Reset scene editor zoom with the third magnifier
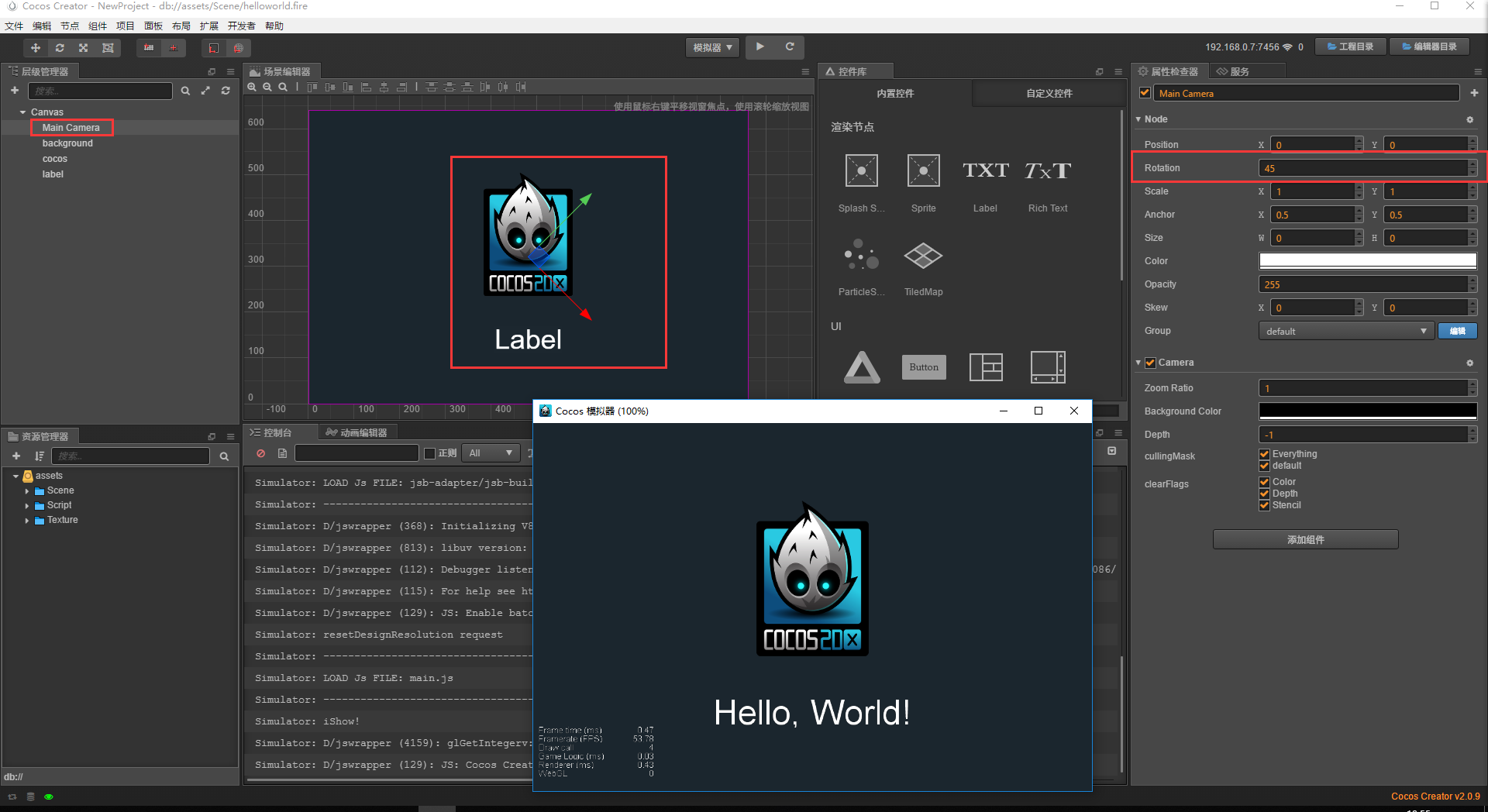The image size is (1488, 812). click(283, 87)
